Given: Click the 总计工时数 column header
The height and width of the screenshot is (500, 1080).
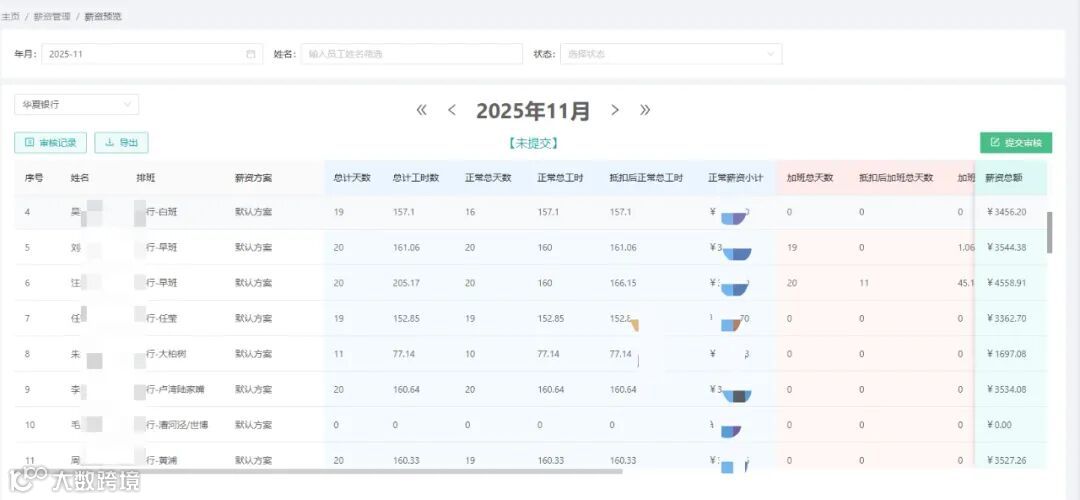Looking at the screenshot, I should pos(416,178).
